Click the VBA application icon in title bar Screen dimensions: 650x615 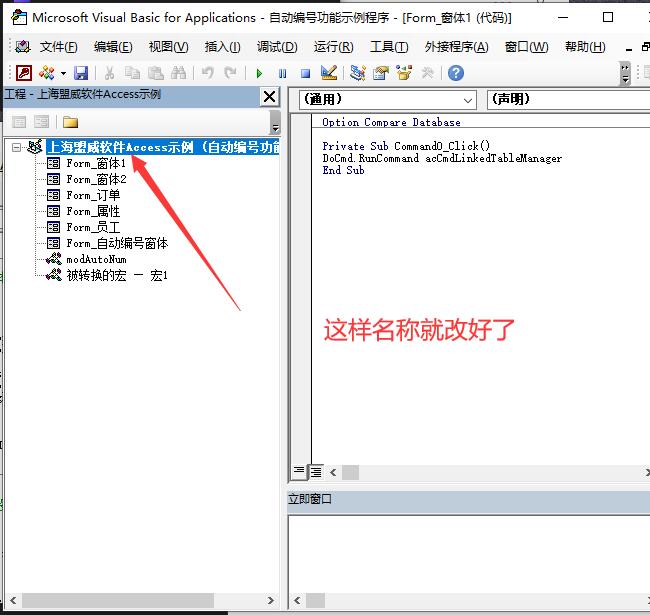(19, 17)
